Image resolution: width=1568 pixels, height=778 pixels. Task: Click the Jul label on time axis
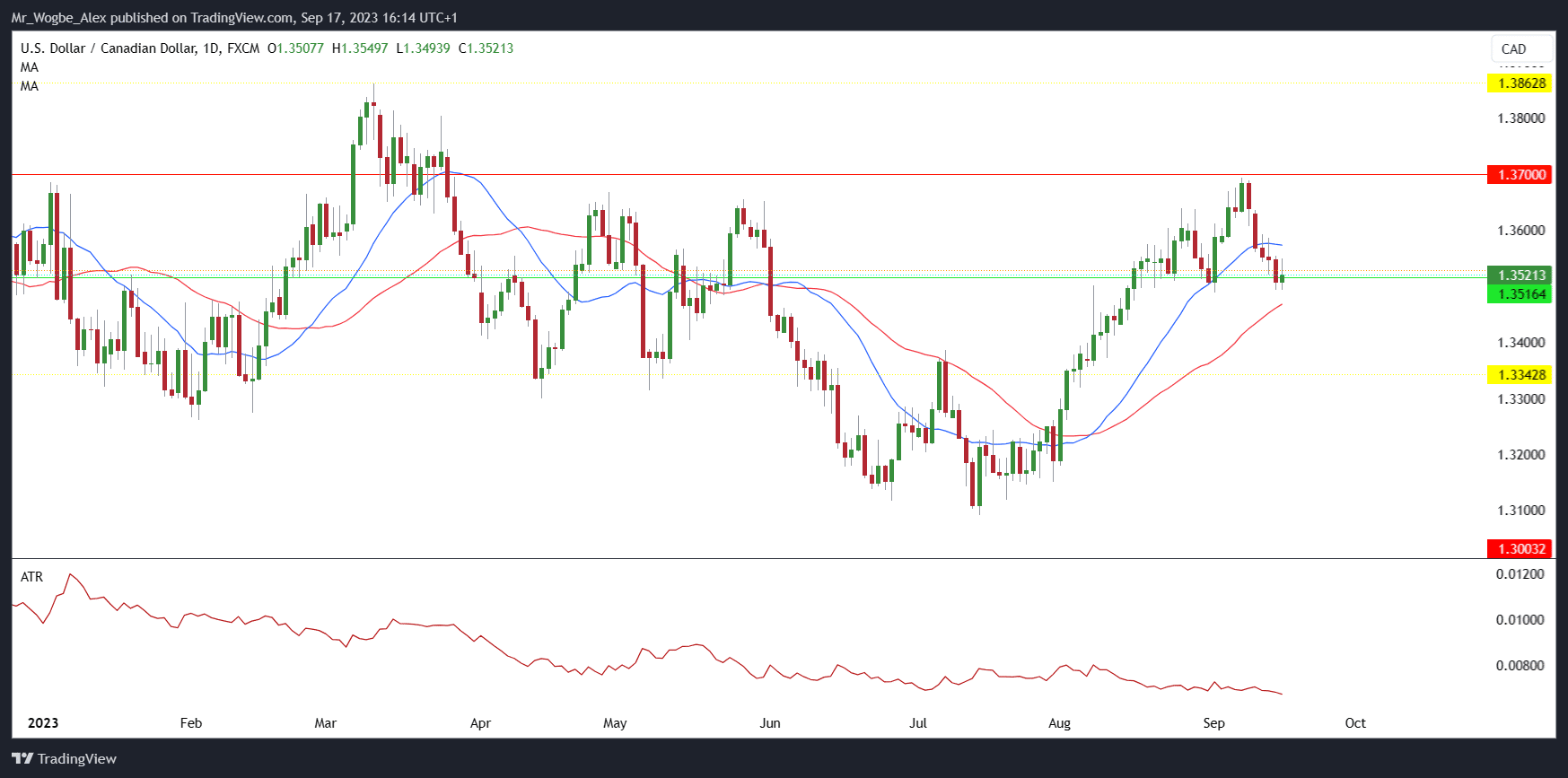pyautogui.click(x=918, y=723)
